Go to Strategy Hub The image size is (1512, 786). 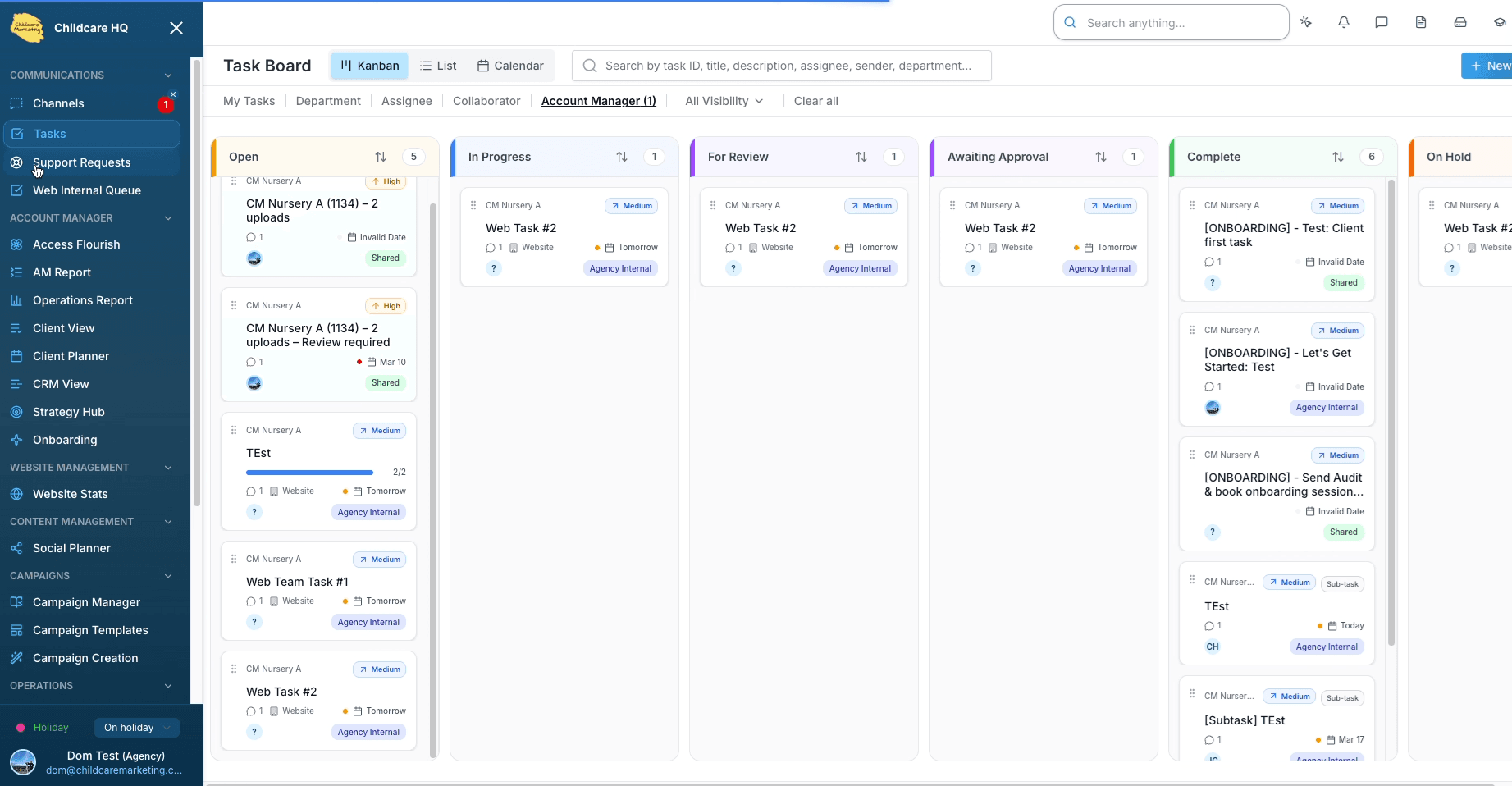point(92,412)
